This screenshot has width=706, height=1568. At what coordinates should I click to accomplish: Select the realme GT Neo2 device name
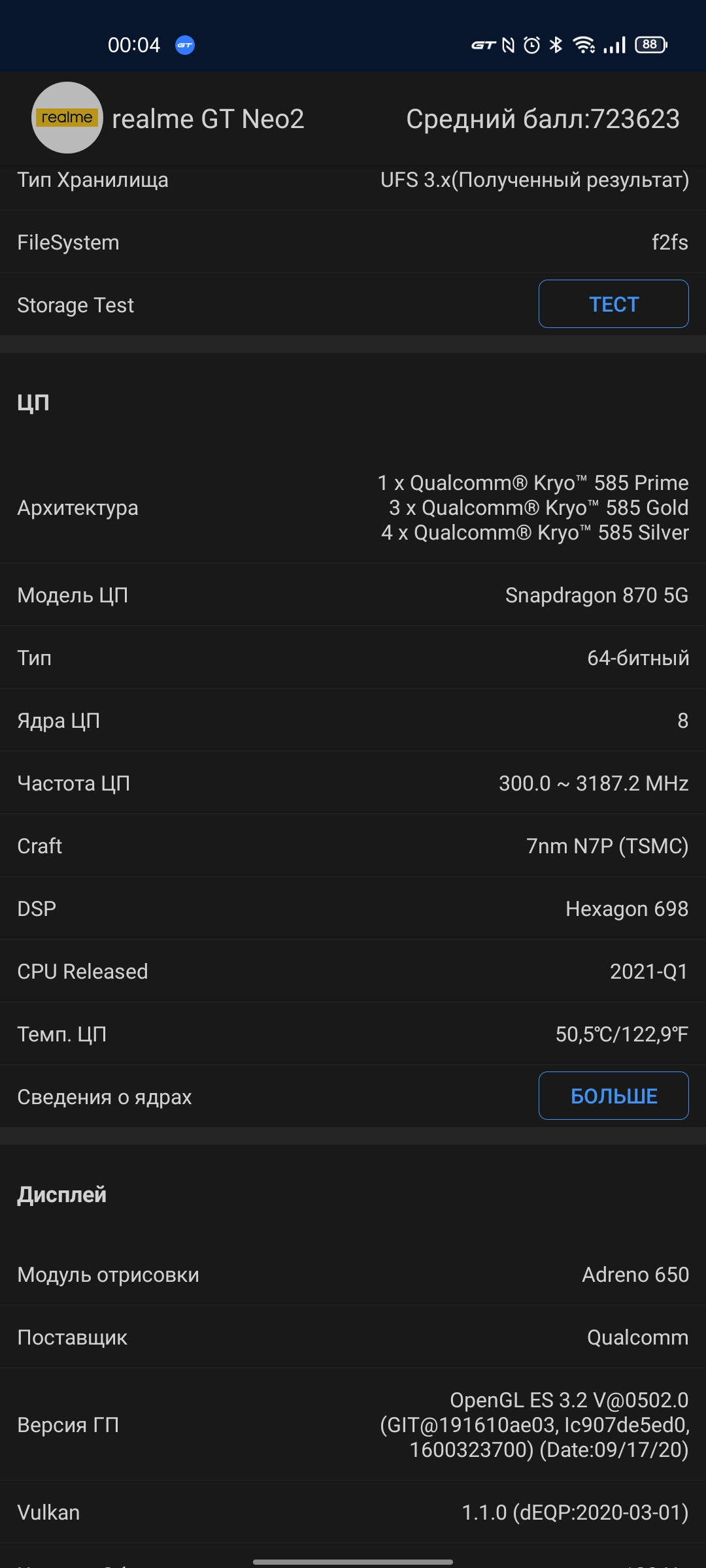pyautogui.click(x=208, y=119)
